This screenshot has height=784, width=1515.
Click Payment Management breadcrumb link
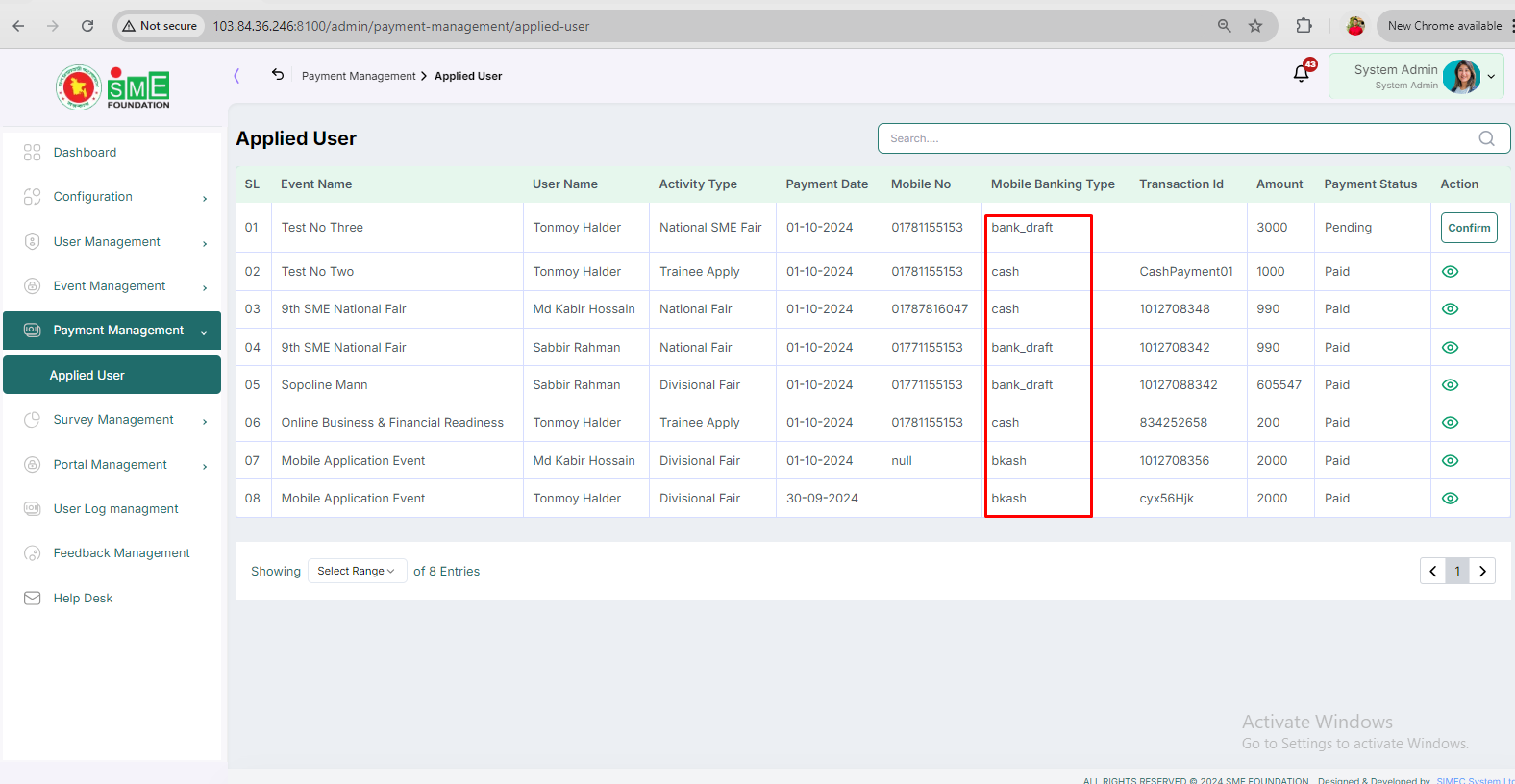pyautogui.click(x=359, y=76)
